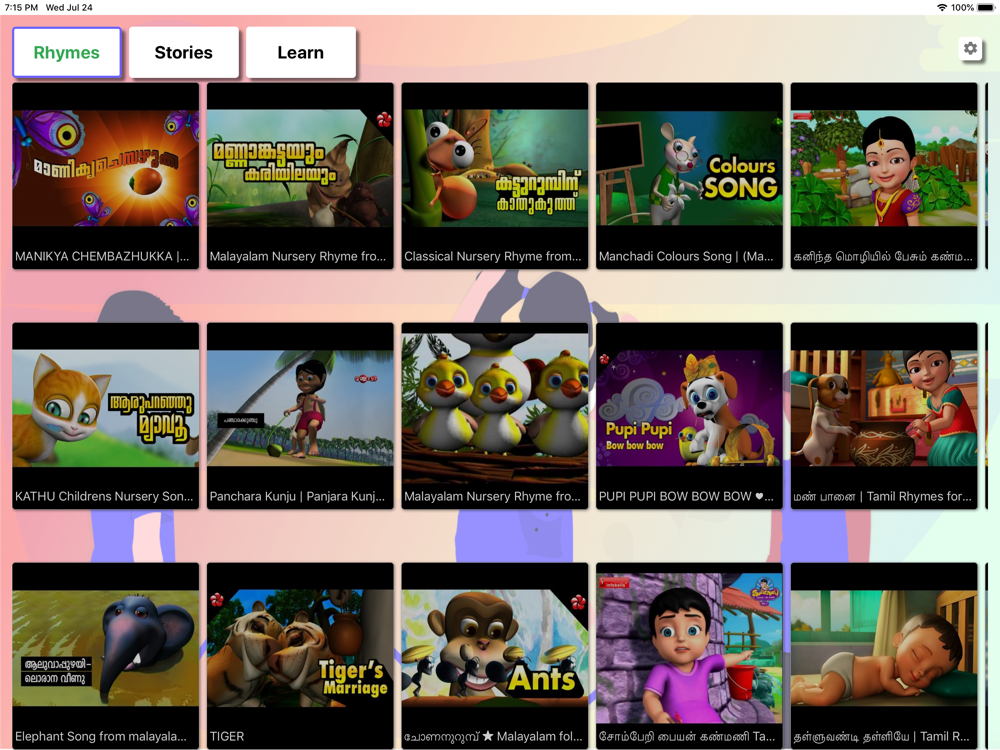The height and width of the screenshot is (750, 1000).
Task: Tap the battery icon in status bar
Action: tap(986, 8)
